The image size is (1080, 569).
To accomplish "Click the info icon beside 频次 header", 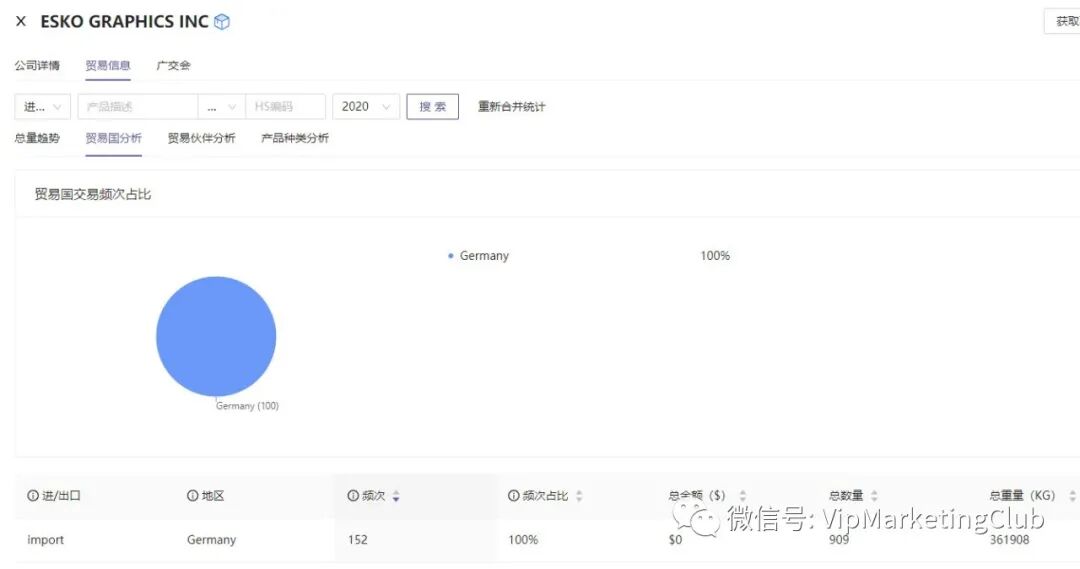I will [x=353, y=495].
